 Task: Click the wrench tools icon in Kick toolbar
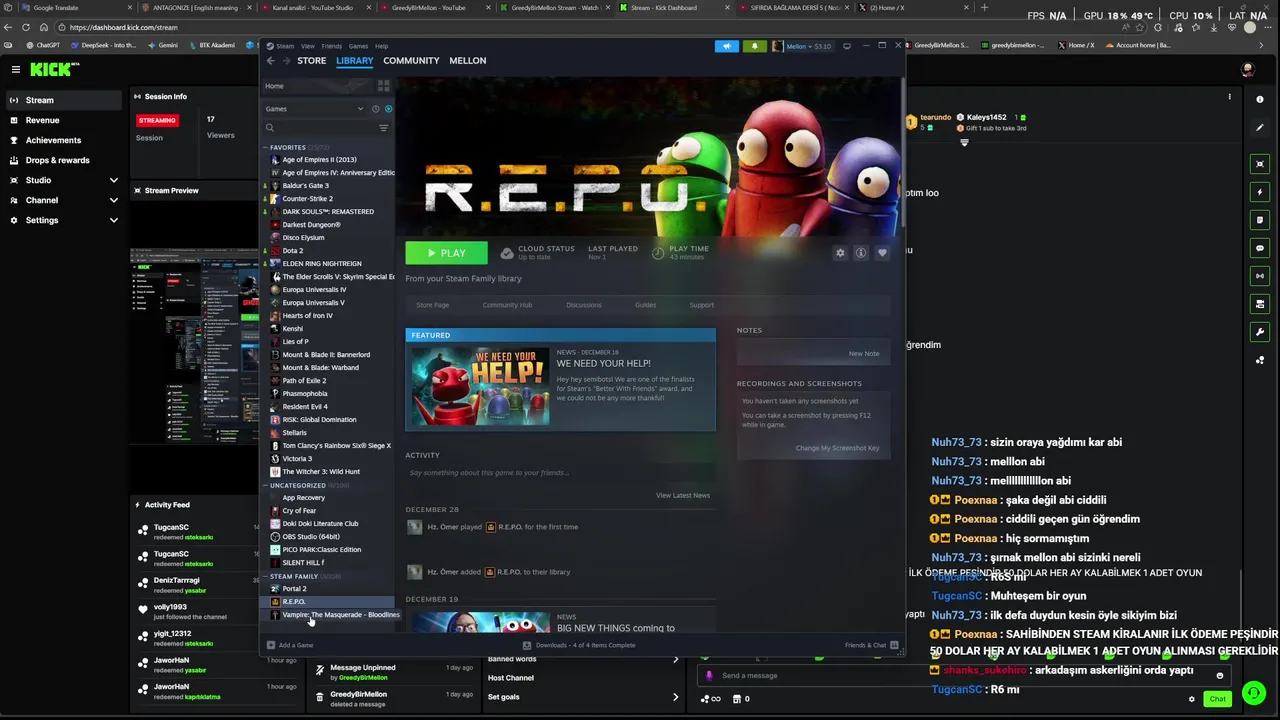1260,332
